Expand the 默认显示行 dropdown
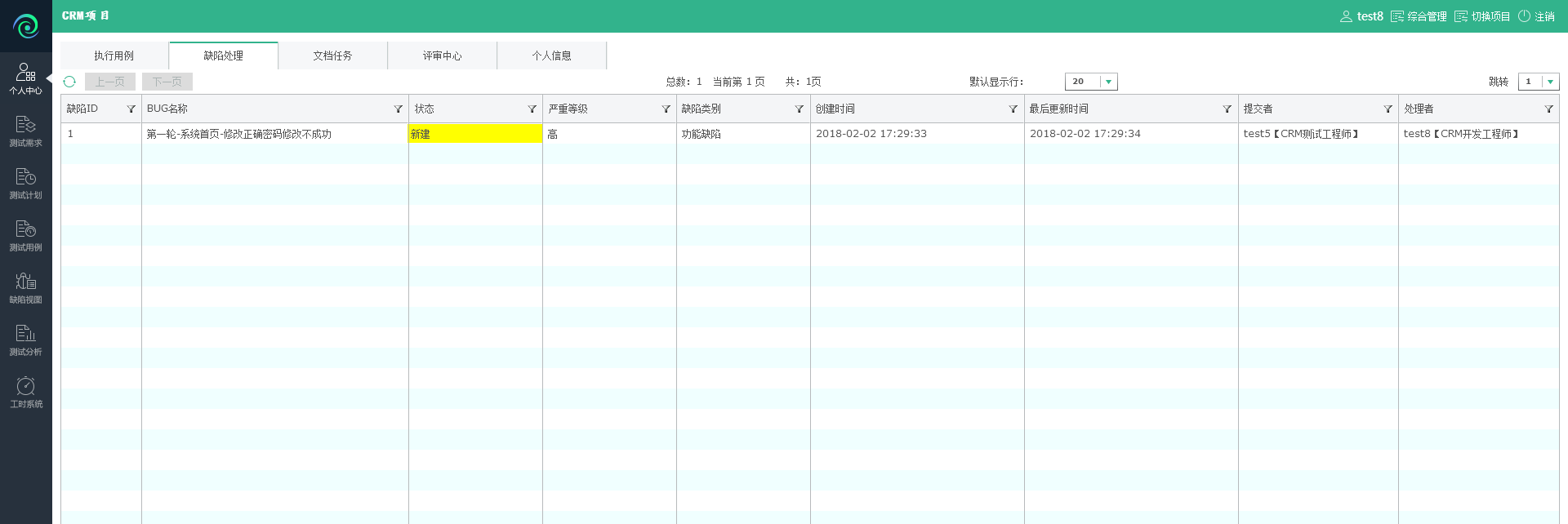1568x524 pixels. coord(1108,82)
